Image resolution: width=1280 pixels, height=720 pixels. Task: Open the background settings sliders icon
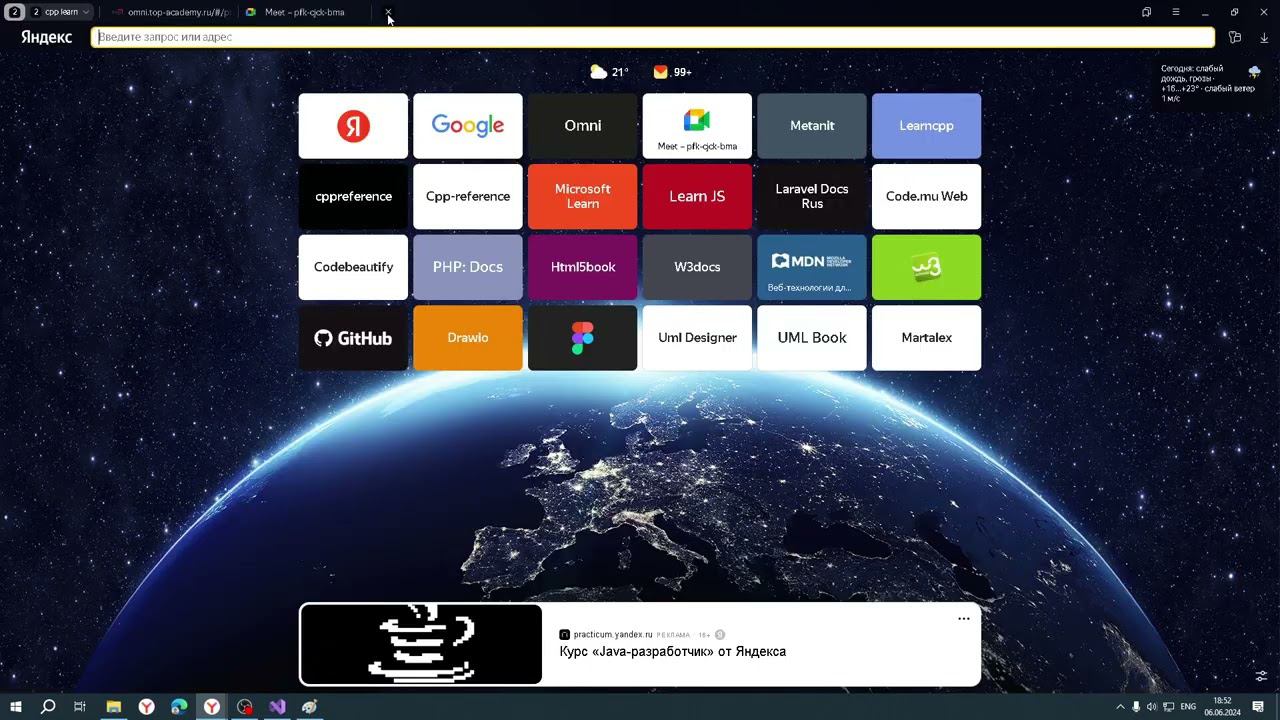pos(1261,677)
